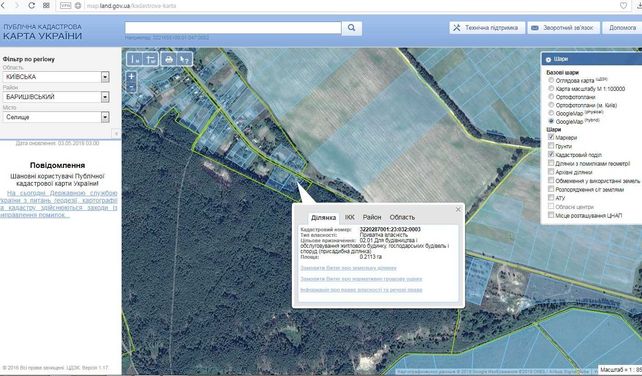
Task: Toggle the VPN badge in address bar
Action: pos(66,6)
